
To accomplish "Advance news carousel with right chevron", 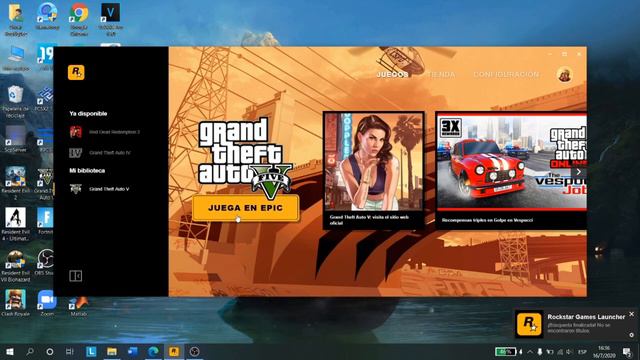I will [578, 172].
